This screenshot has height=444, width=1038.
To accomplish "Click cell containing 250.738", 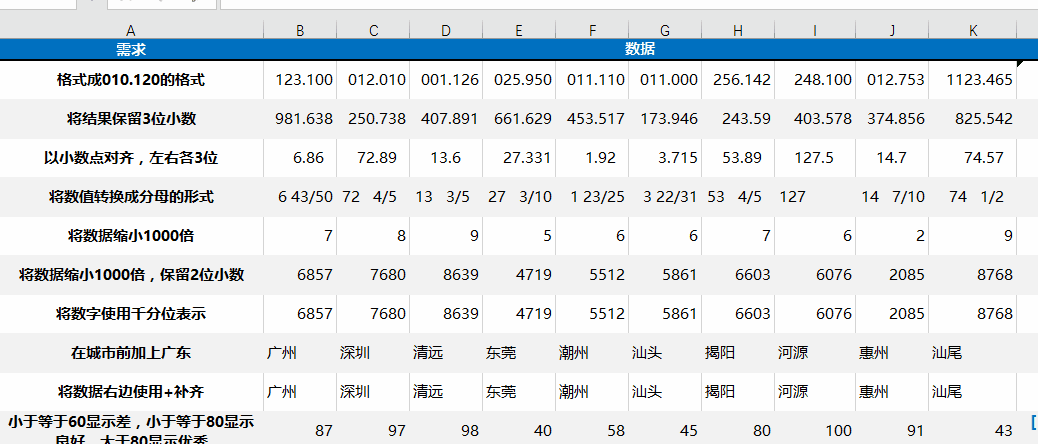I will click(x=373, y=119).
